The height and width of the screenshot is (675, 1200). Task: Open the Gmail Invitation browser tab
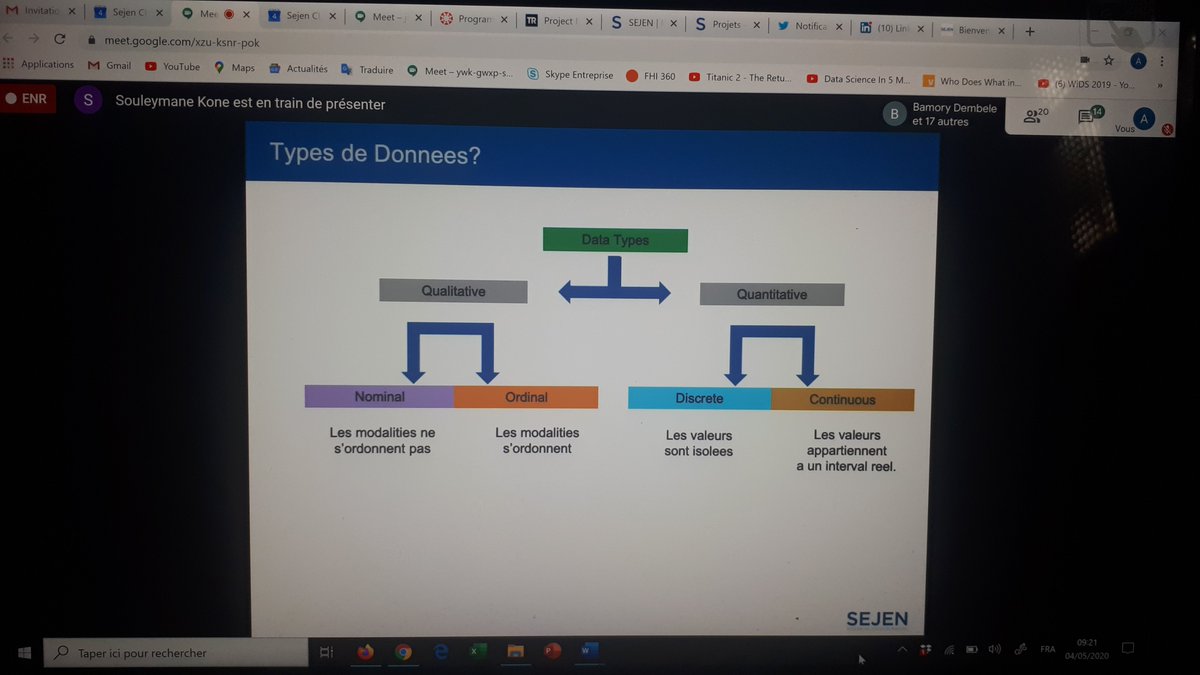click(x=39, y=12)
